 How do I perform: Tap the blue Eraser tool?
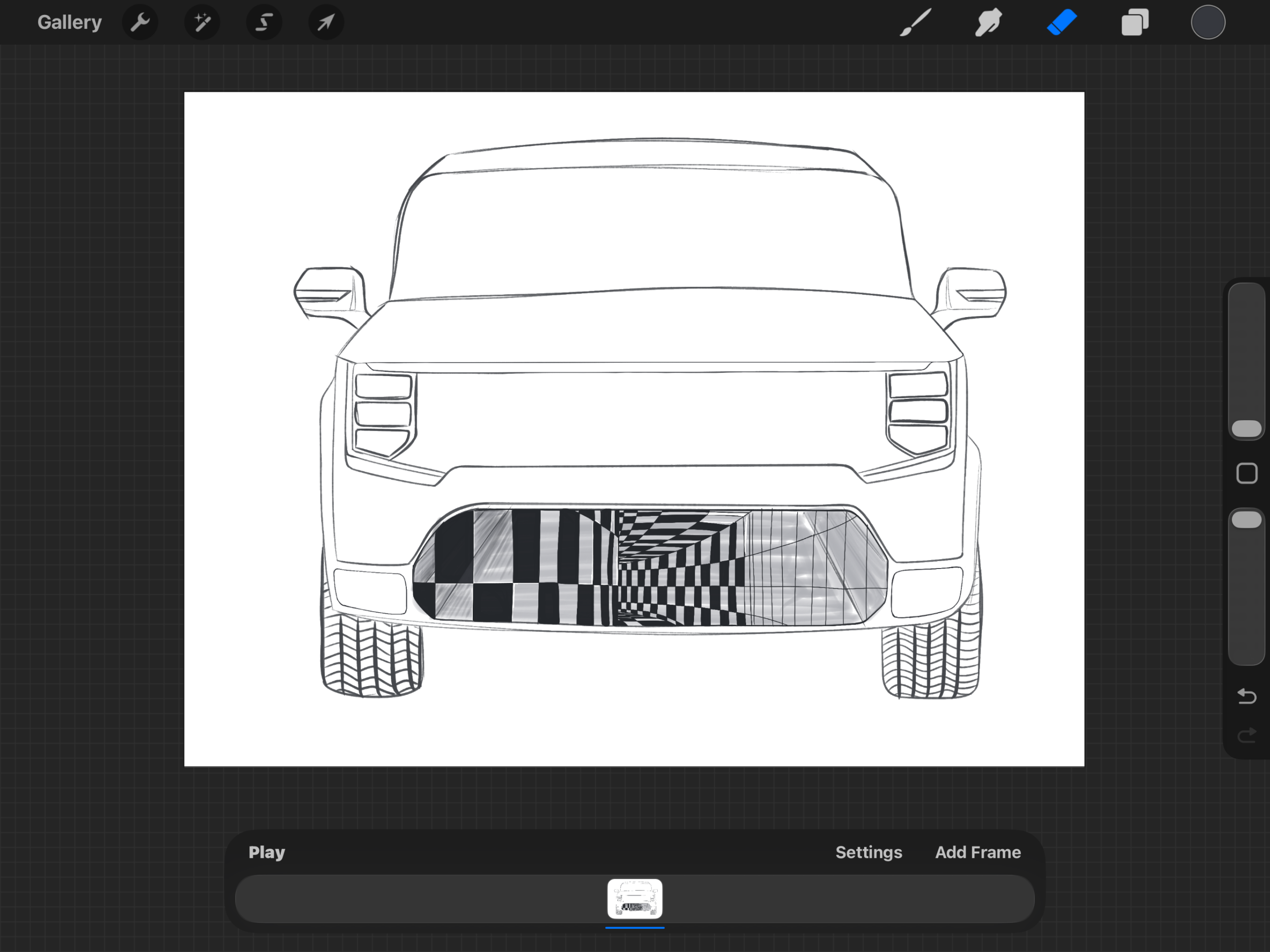tap(1062, 22)
